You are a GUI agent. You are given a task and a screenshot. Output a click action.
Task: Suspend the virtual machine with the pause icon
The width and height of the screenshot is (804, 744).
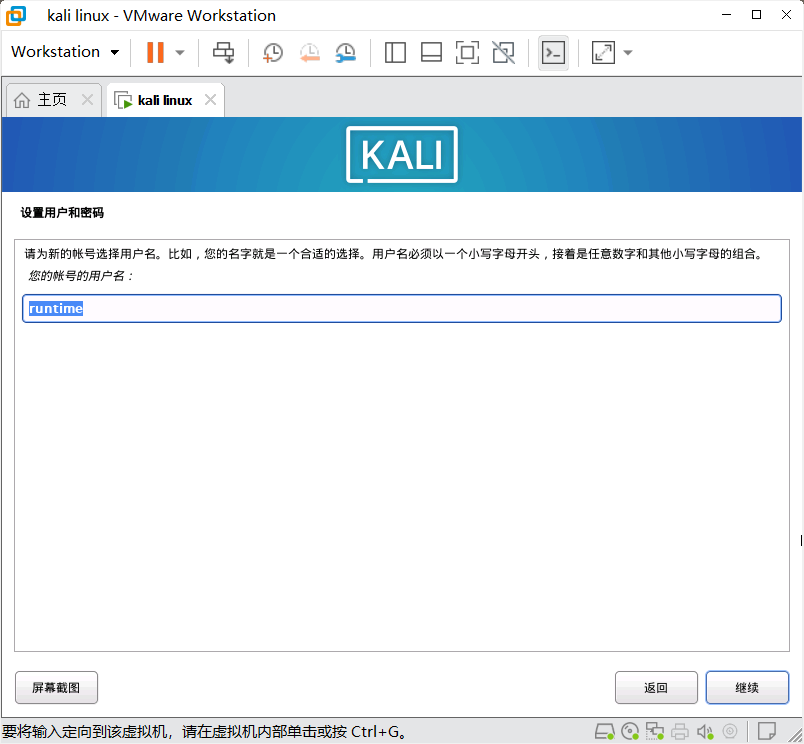pos(157,52)
